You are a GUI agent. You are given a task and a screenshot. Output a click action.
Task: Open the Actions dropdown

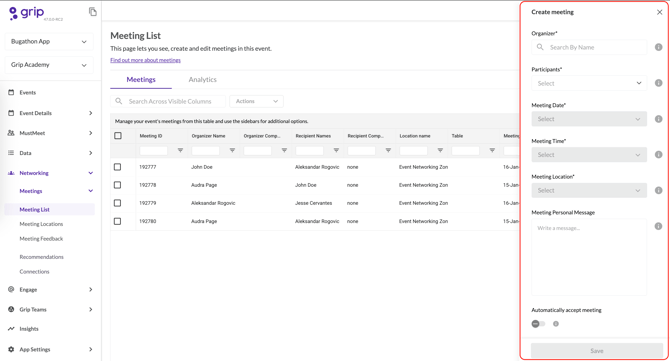click(256, 101)
